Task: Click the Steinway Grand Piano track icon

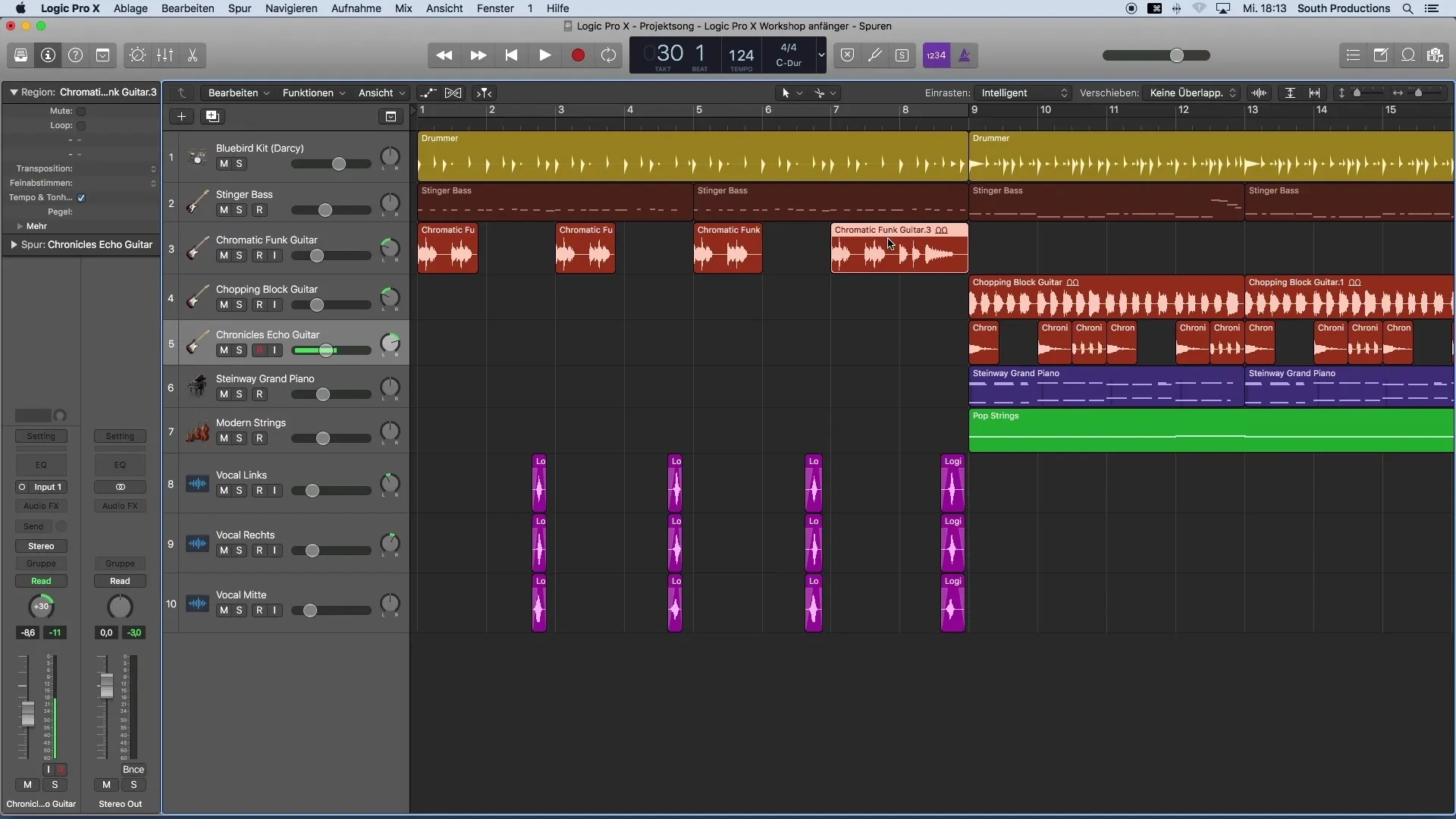Action: (197, 387)
